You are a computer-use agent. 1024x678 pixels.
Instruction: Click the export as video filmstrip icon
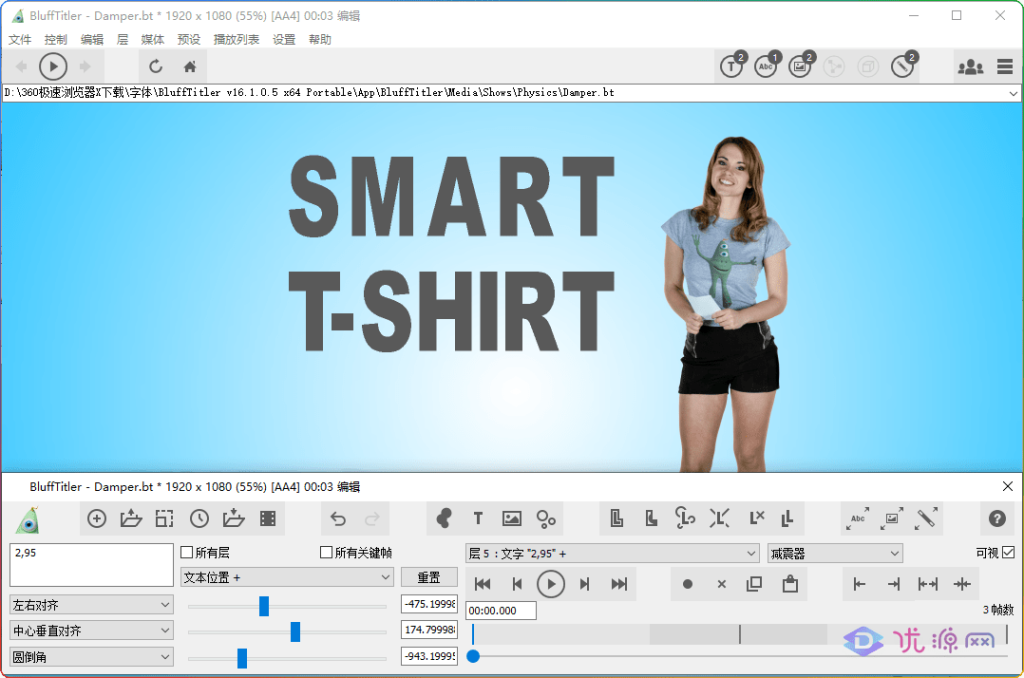tap(268, 519)
